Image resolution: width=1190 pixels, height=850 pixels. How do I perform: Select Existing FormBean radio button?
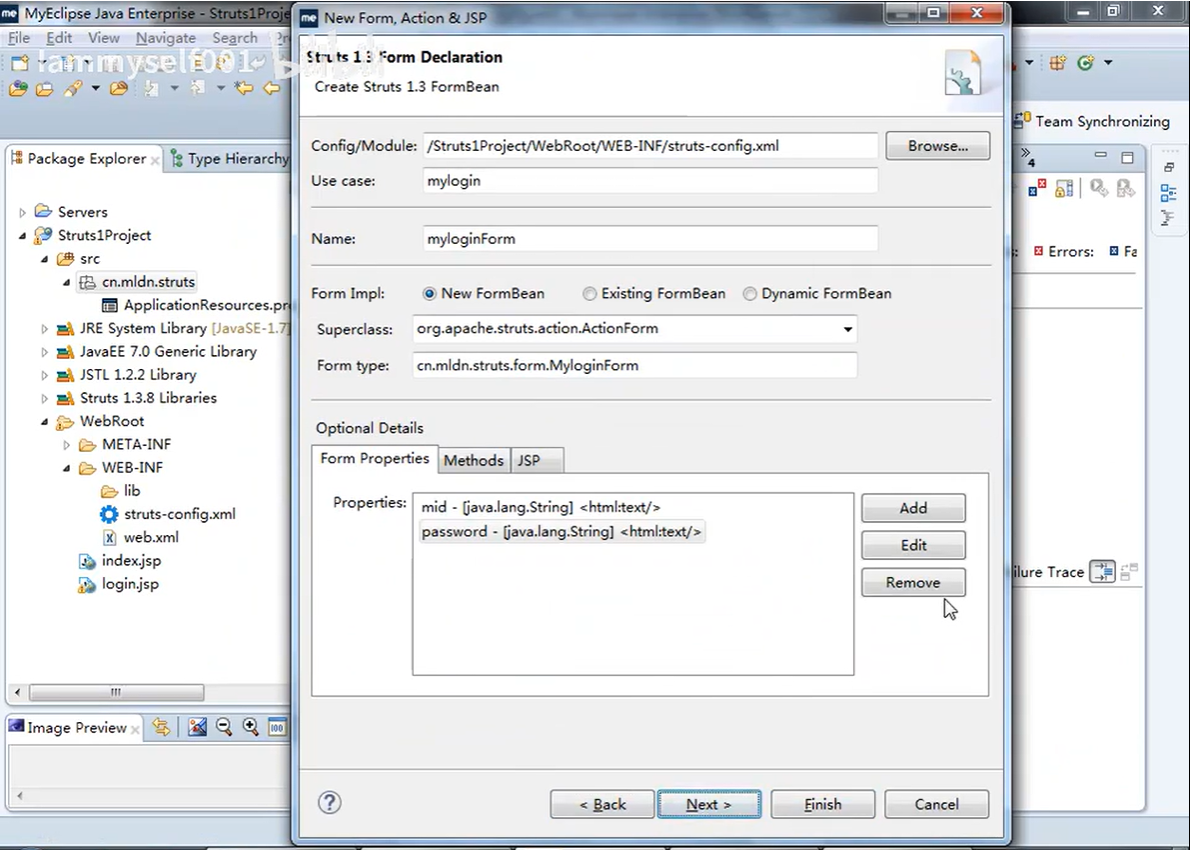point(590,294)
